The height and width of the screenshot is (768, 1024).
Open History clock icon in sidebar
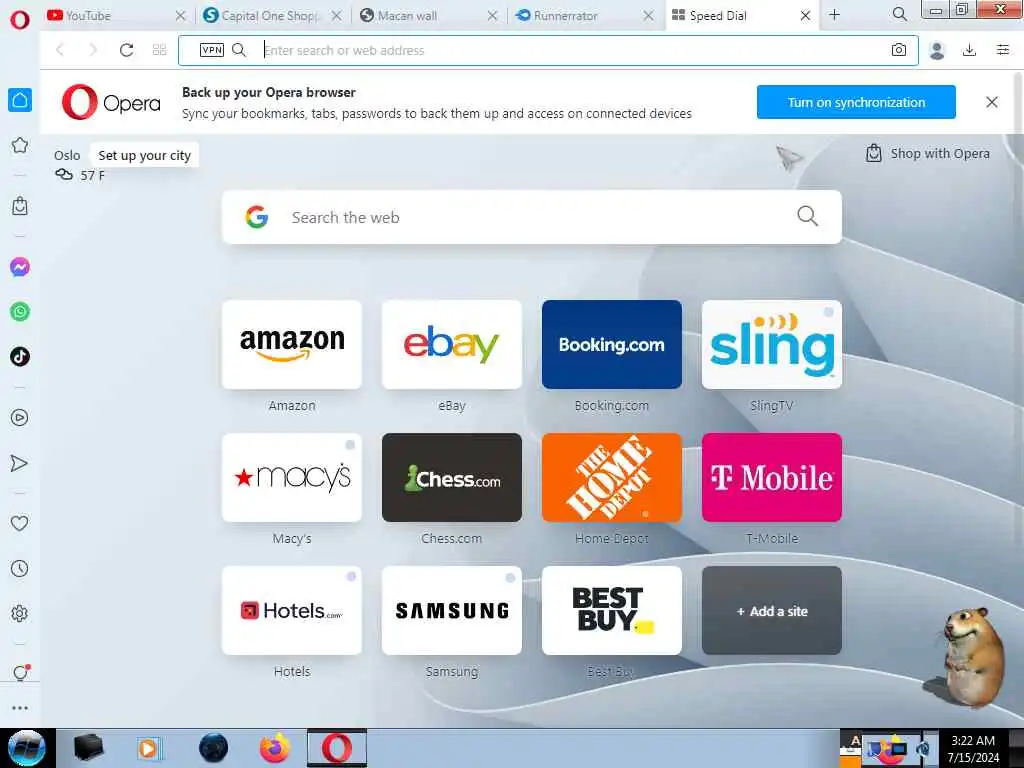pos(20,568)
